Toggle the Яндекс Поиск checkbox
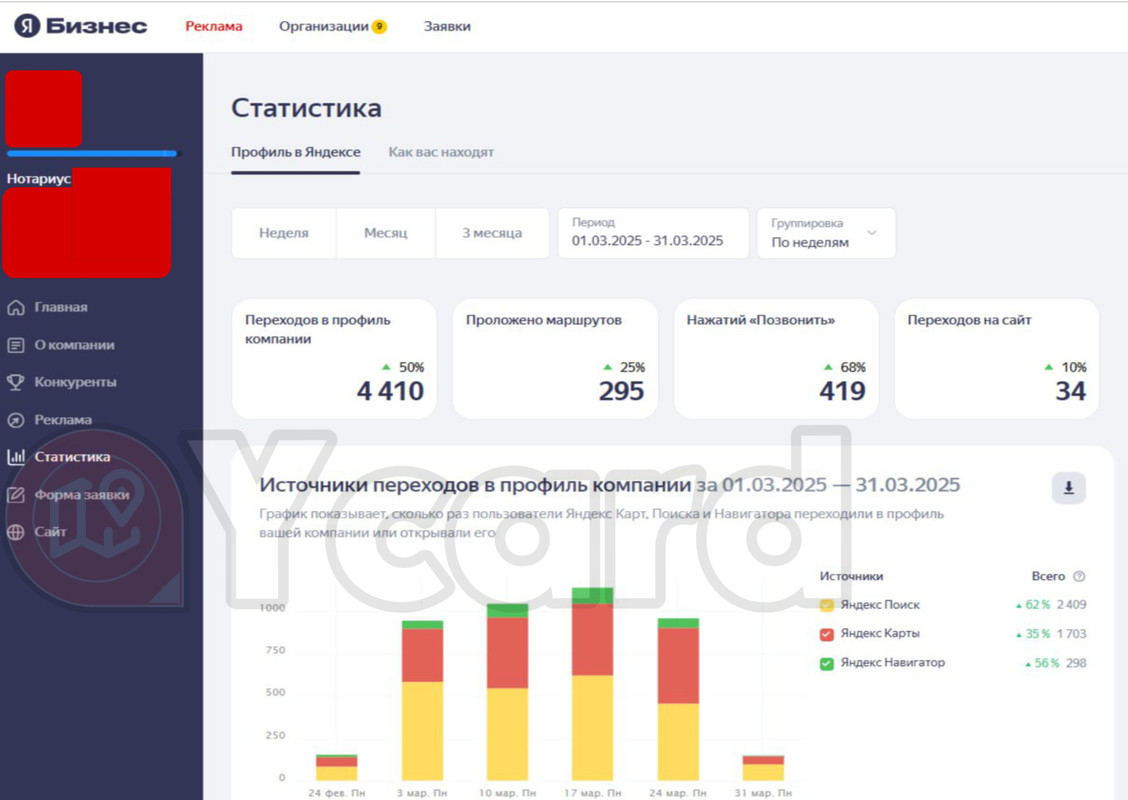This screenshot has height=800, width=1128. coord(827,605)
